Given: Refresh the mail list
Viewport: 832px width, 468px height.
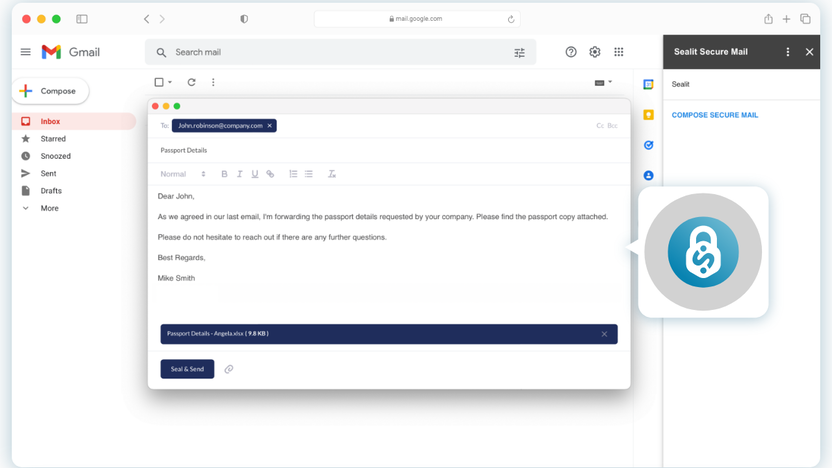Looking at the screenshot, I should (192, 82).
